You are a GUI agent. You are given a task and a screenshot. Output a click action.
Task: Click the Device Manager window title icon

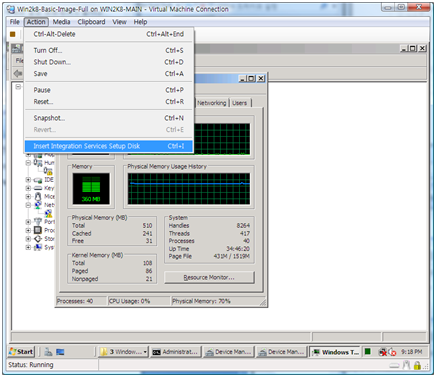tap(17, 48)
